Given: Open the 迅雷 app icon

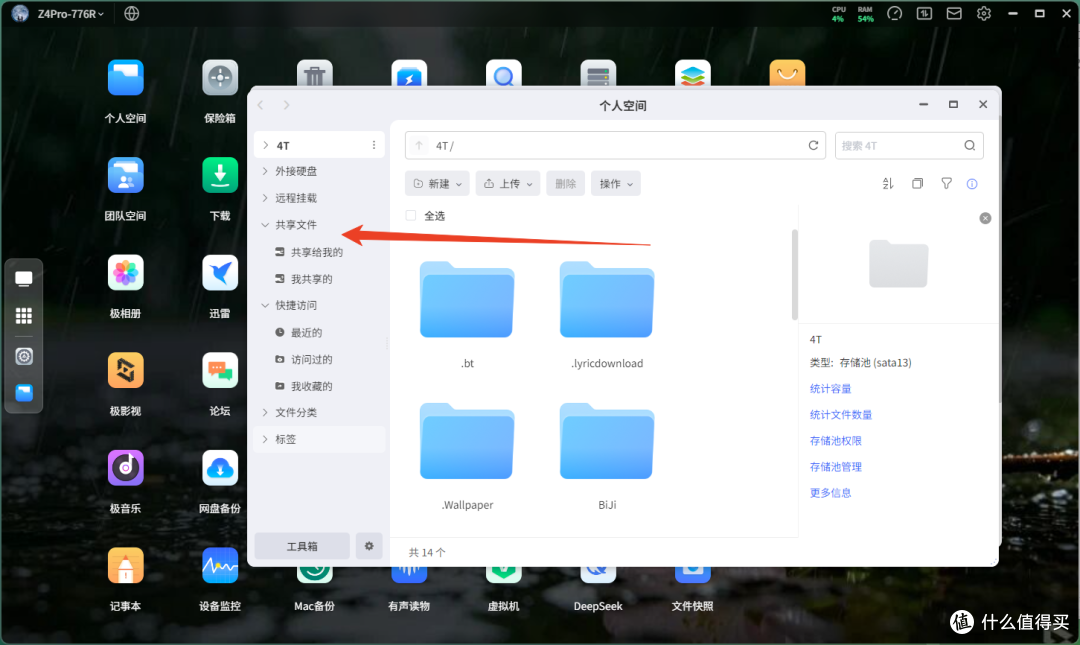Looking at the screenshot, I should (220, 273).
